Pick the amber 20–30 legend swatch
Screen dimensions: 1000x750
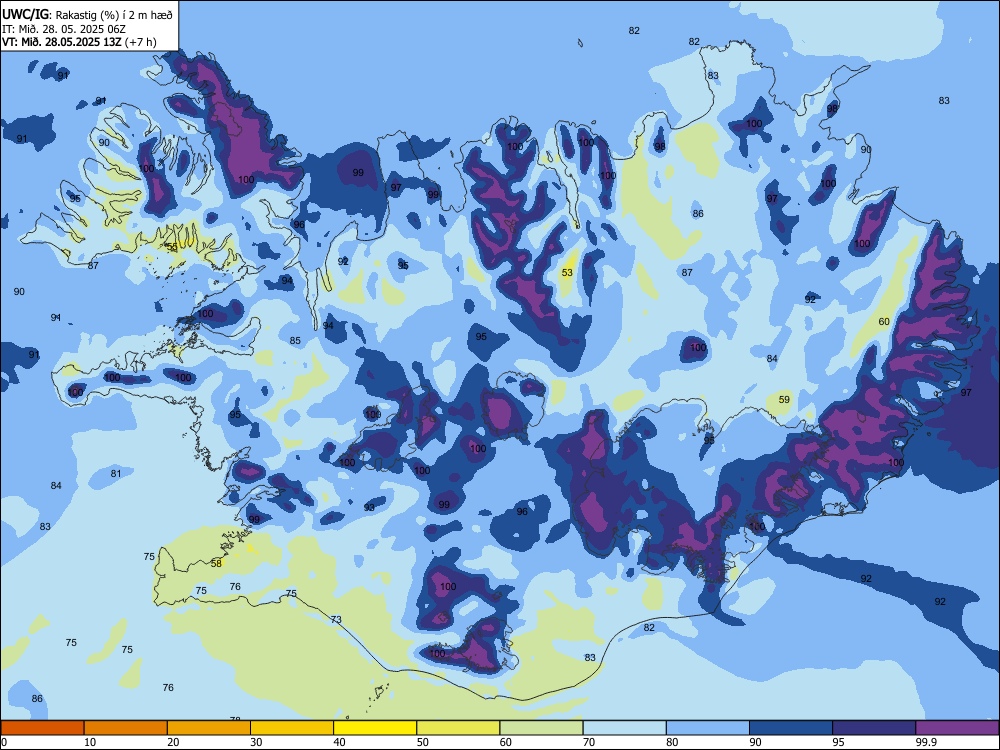[209, 728]
